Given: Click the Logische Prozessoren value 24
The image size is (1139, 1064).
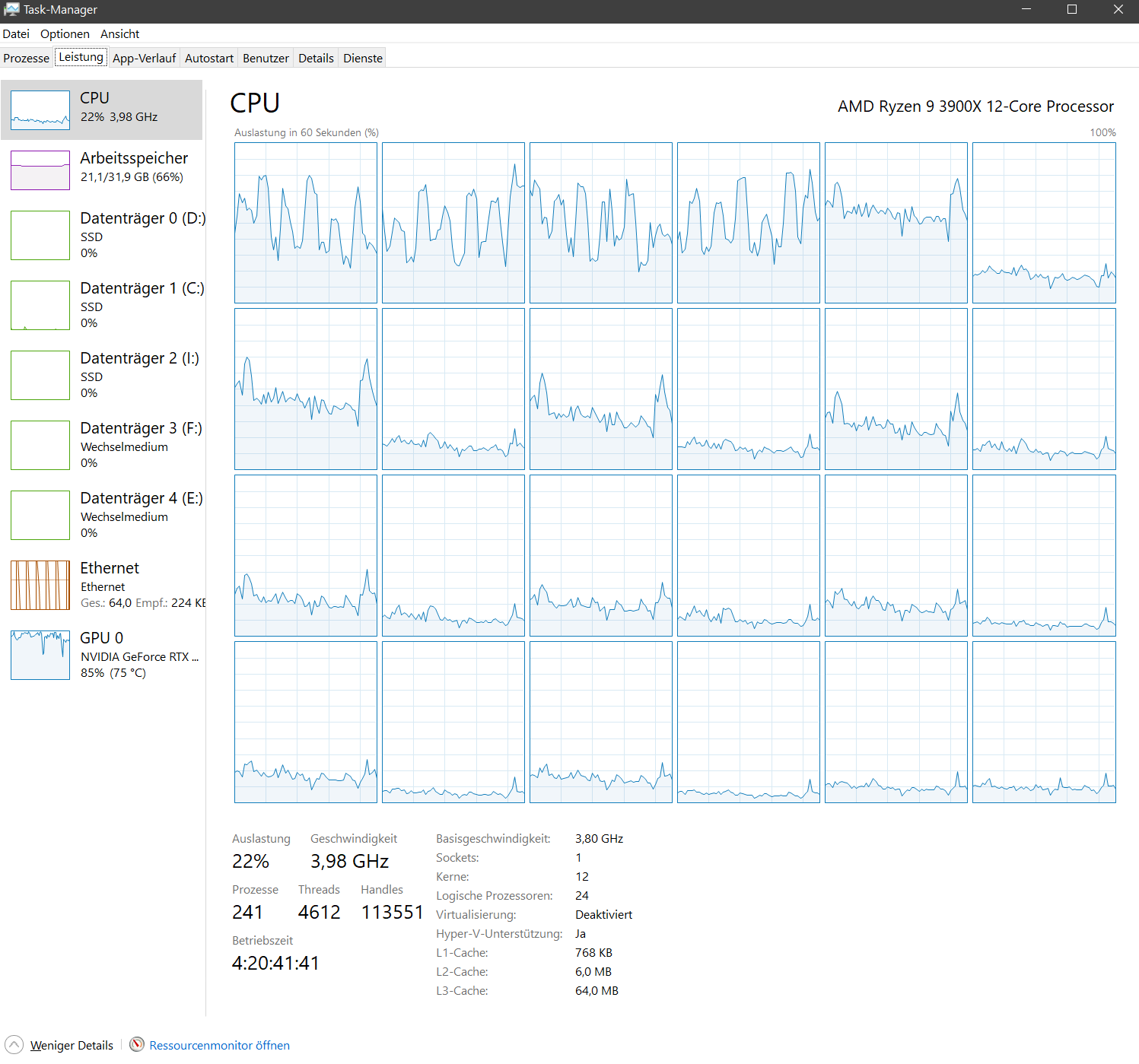Looking at the screenshot, I should pos(582,895).
